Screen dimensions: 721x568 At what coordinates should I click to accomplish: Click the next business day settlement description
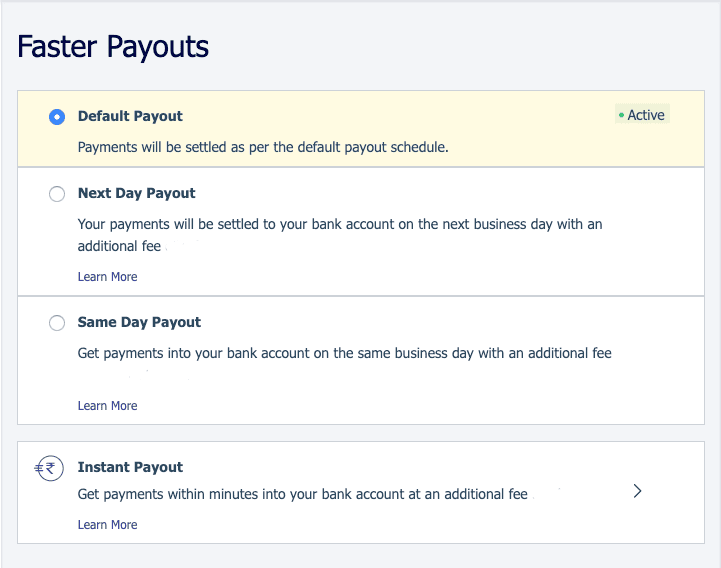coord(340,235)
